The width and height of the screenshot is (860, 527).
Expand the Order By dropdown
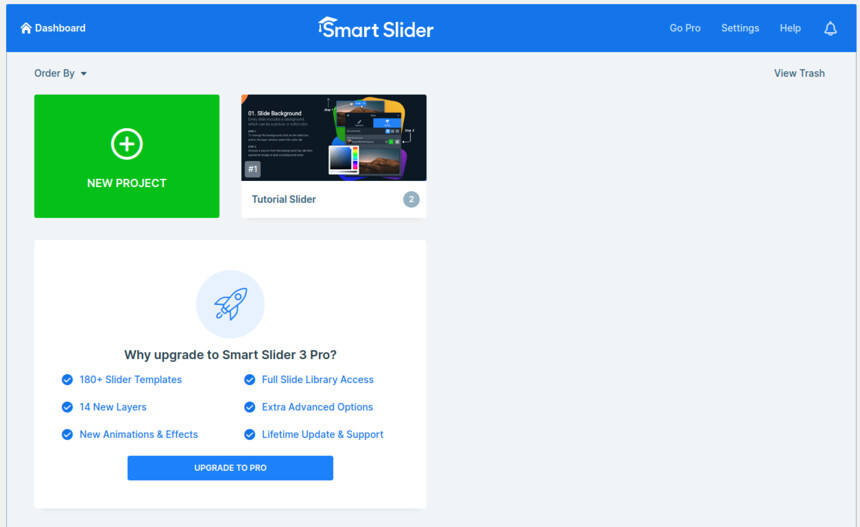click(x=60, y=73)
